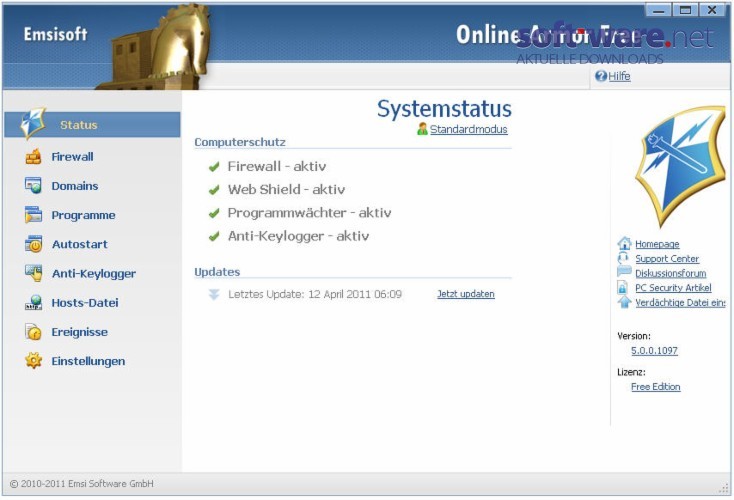Image resolution: width=734 pixels, height=500 pixels.
Task: Click the Domains icon in the sidebar
Action: (x=33, y=186)
